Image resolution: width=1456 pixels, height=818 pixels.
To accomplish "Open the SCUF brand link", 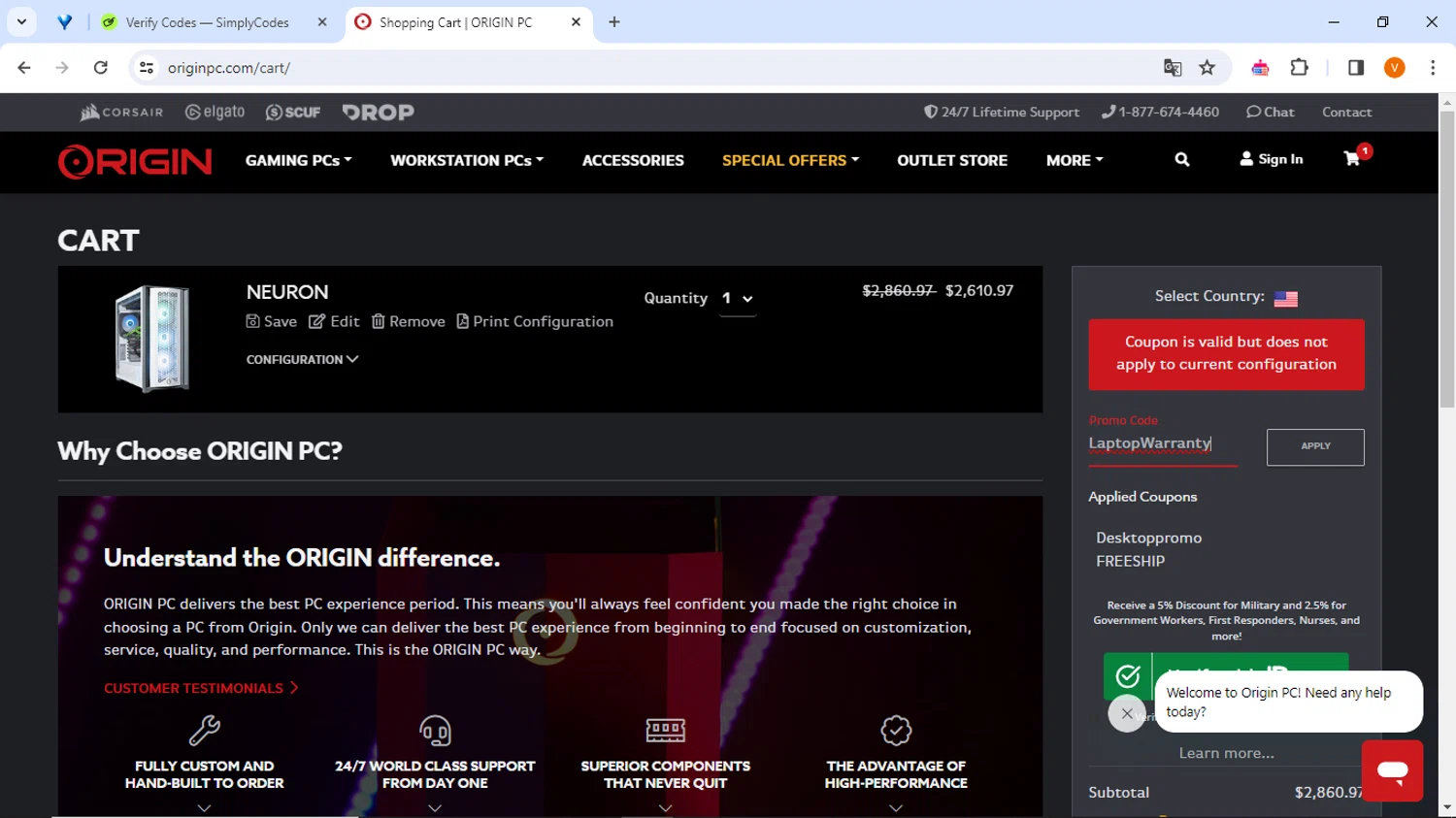I will coord(293,113).
